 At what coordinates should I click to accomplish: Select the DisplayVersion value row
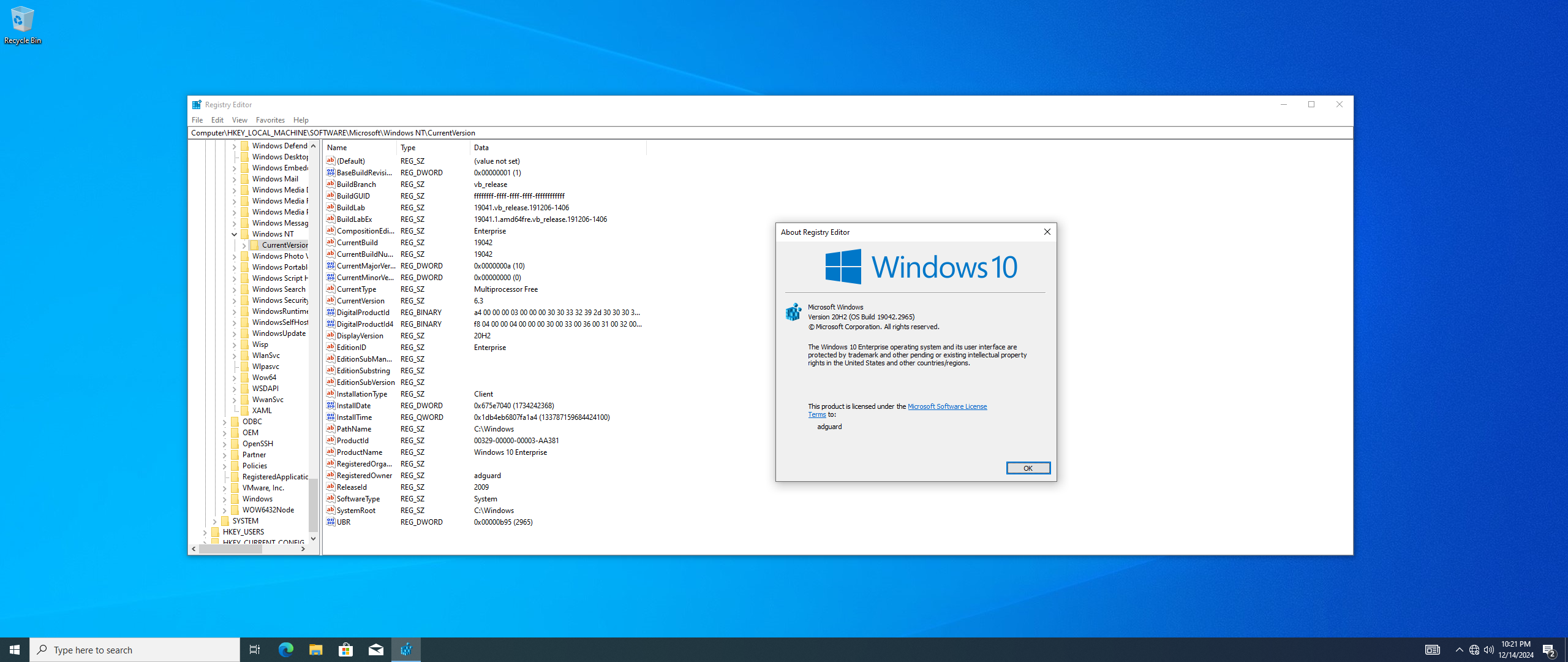(x=485, y=335)
